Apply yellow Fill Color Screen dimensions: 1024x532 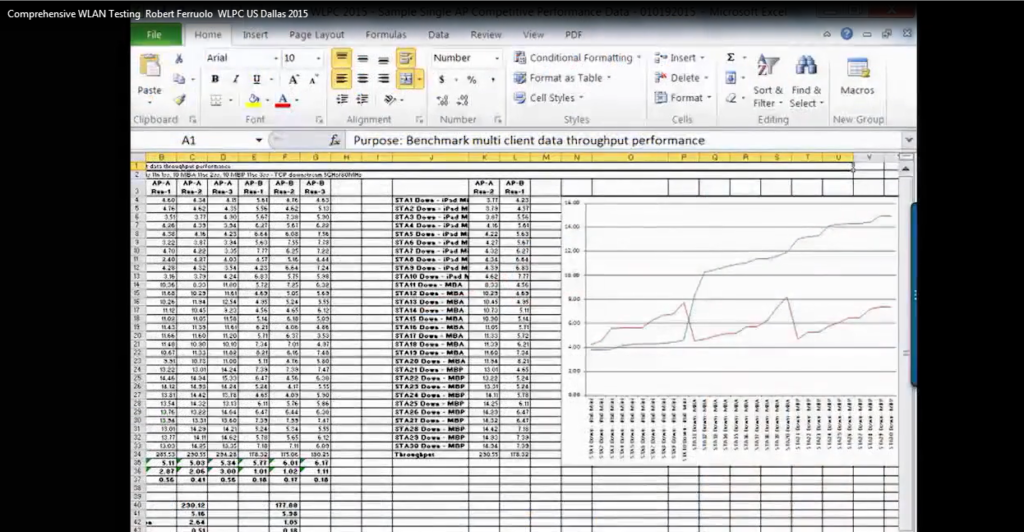click(x=254, y=100)
